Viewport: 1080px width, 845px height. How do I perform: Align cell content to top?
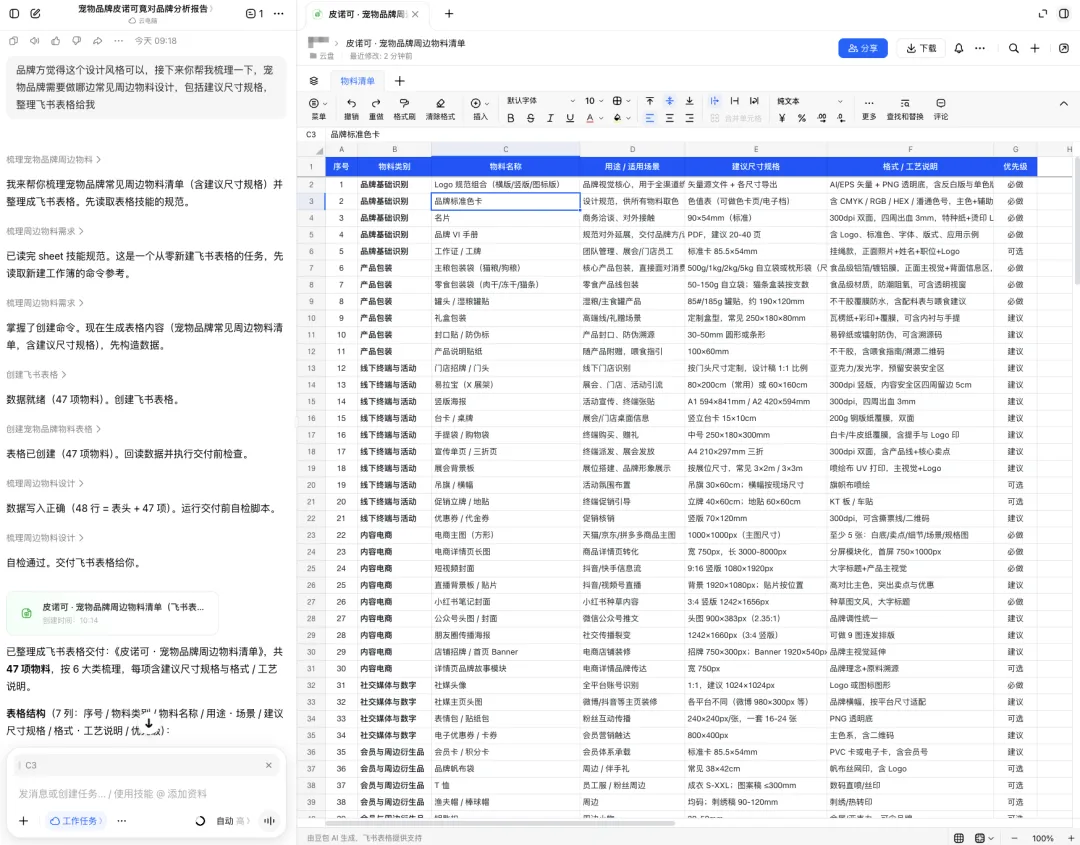click(650, 101)
